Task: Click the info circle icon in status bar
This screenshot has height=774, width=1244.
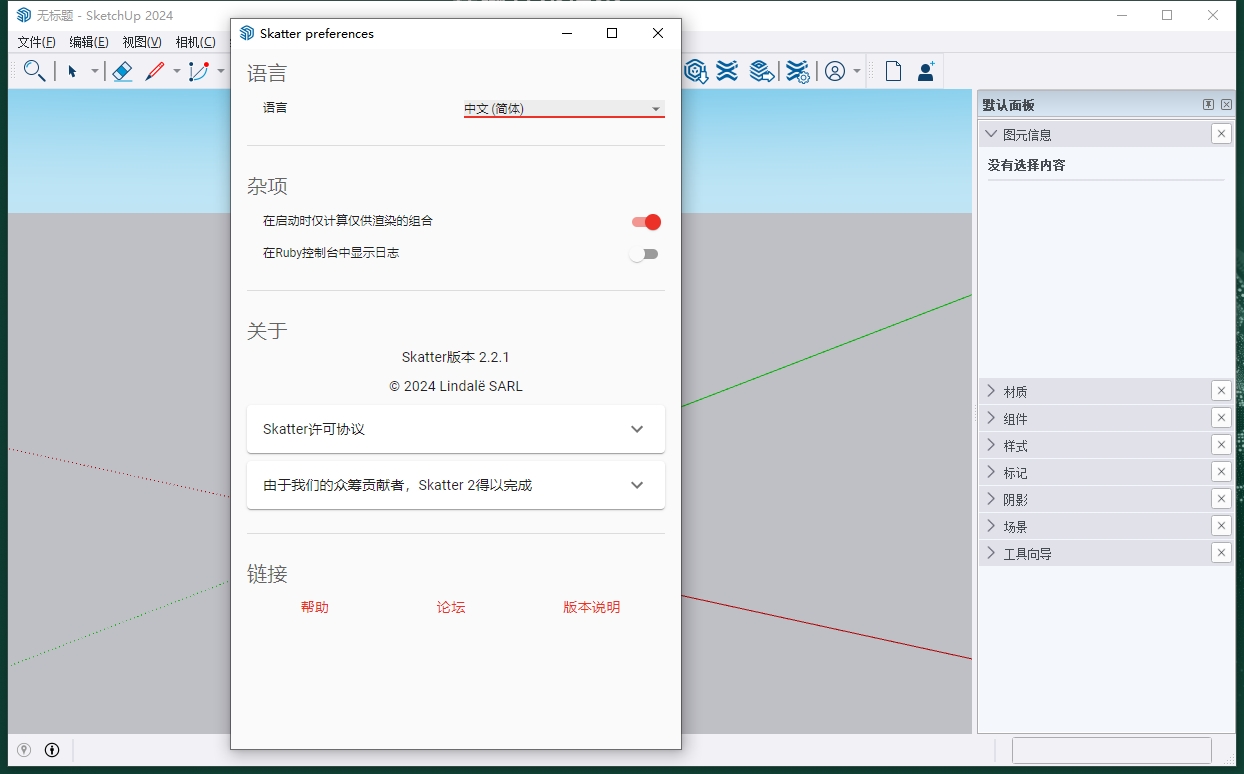Action: [x=52, y=750]
